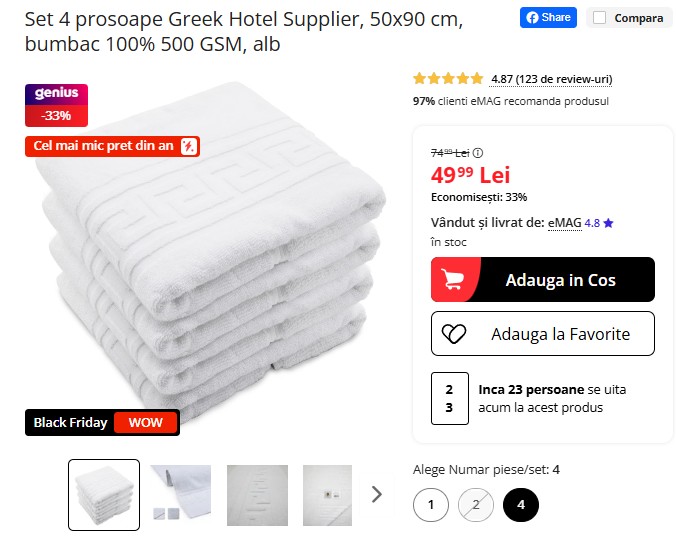Click the shopping cart icon

(x=454, y=280)
